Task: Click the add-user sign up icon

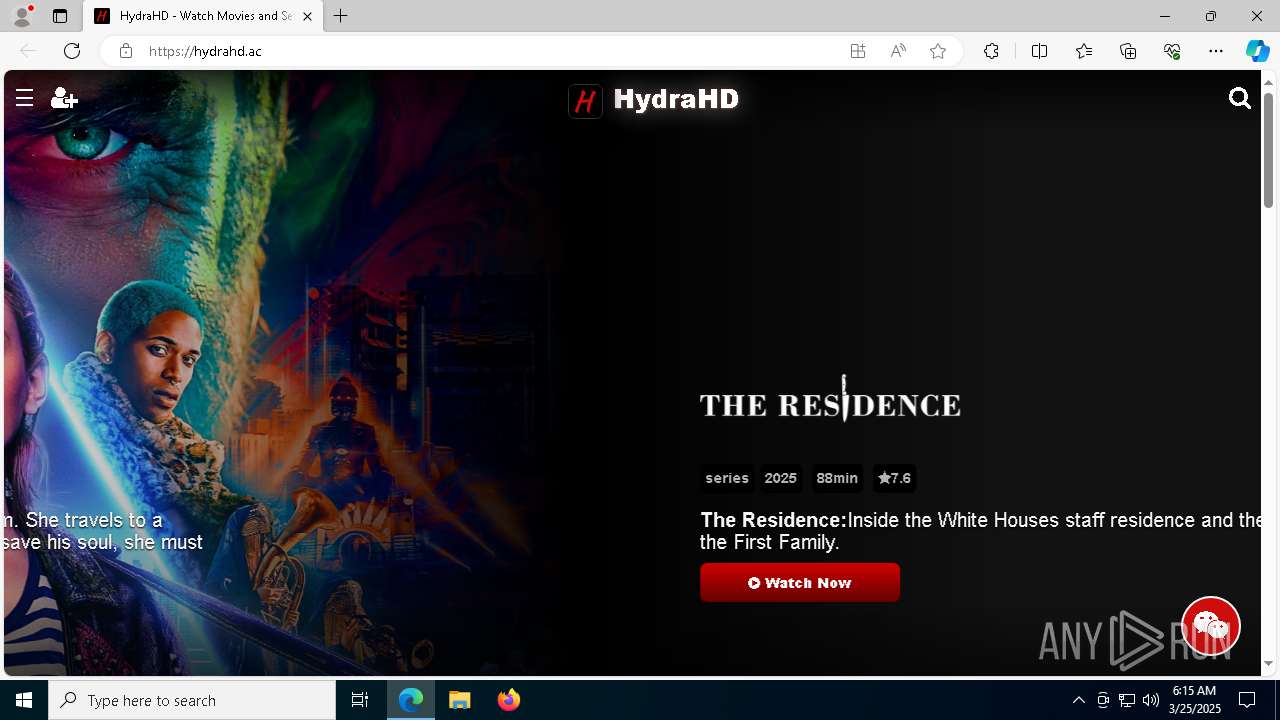Action: click(x=64, y=98)
